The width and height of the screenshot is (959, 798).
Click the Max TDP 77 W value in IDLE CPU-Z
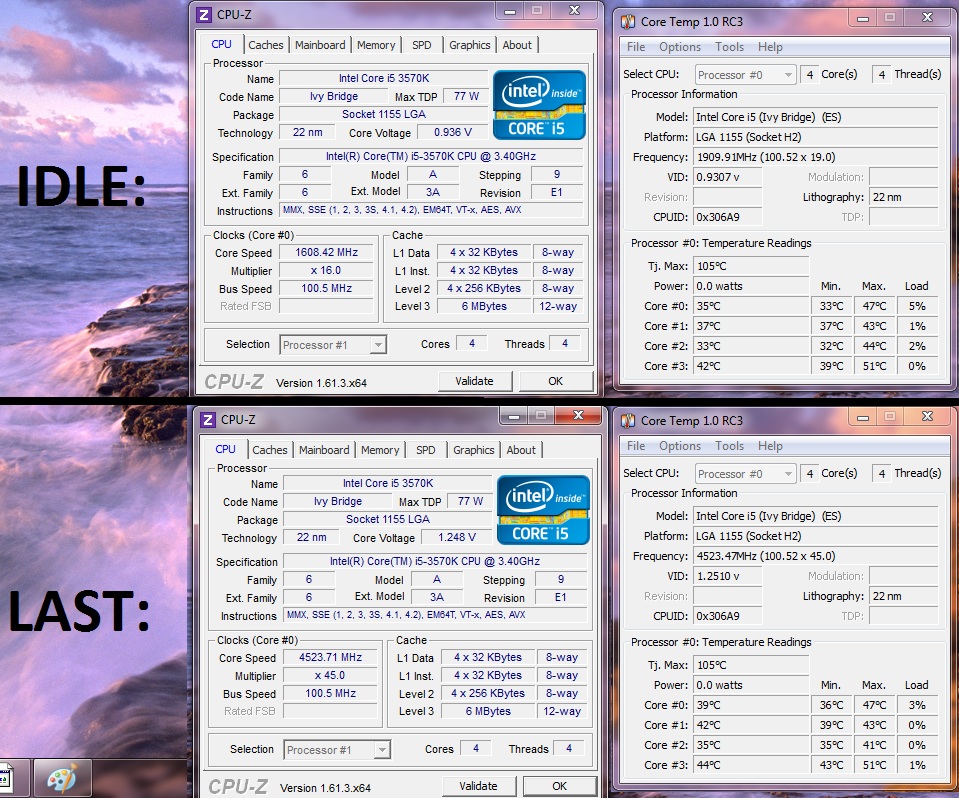(466, 96)
